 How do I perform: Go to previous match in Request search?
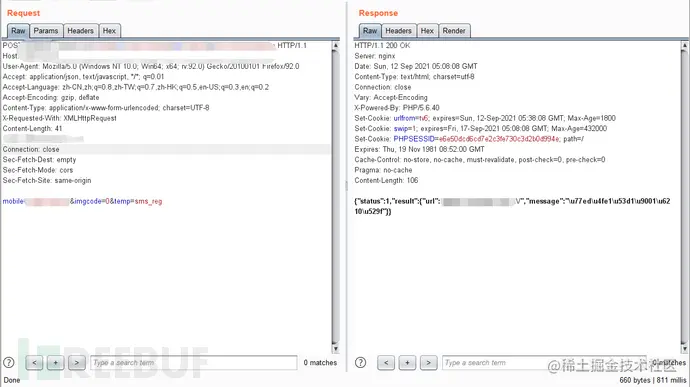pyautogui.click(x=34, y=363)
